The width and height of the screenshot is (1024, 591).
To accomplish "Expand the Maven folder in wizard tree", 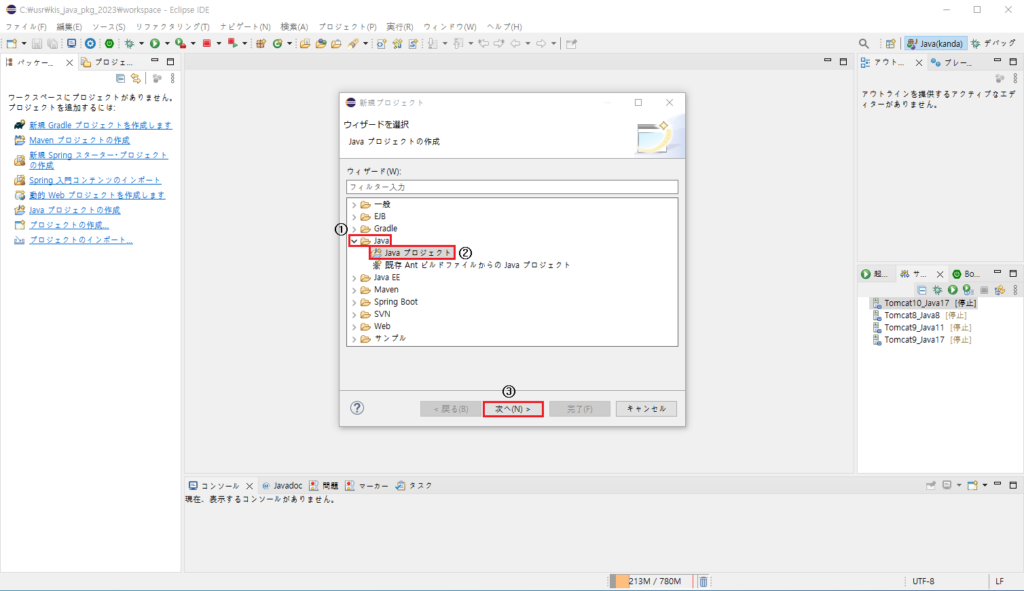I will [x=355, y=290].
